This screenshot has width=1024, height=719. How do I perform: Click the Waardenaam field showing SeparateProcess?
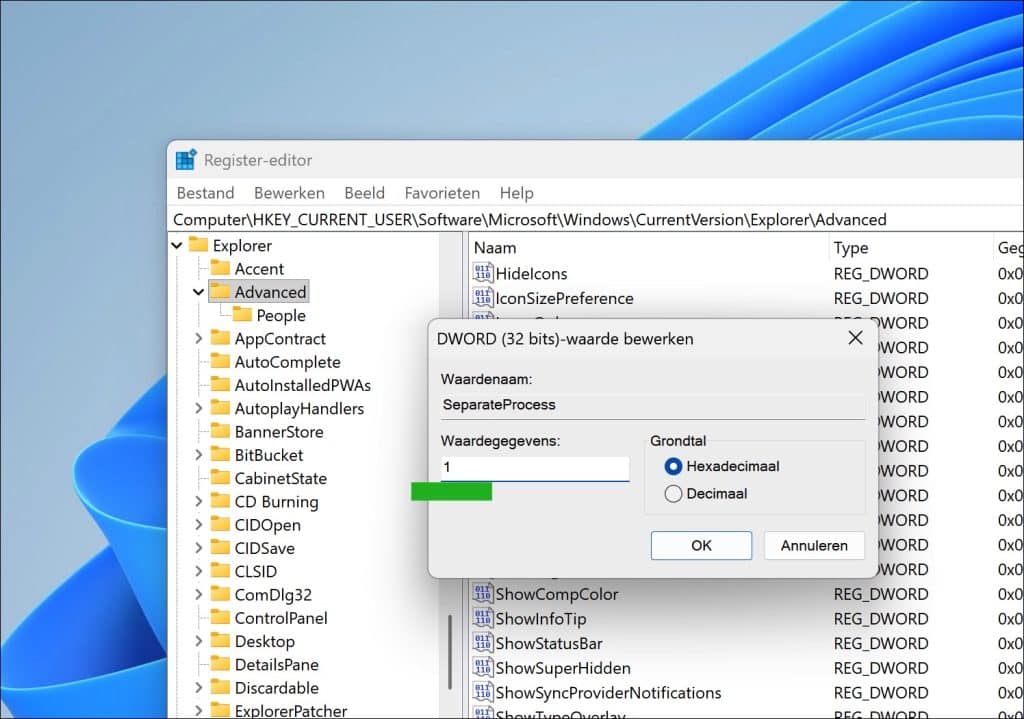[653, 405]
